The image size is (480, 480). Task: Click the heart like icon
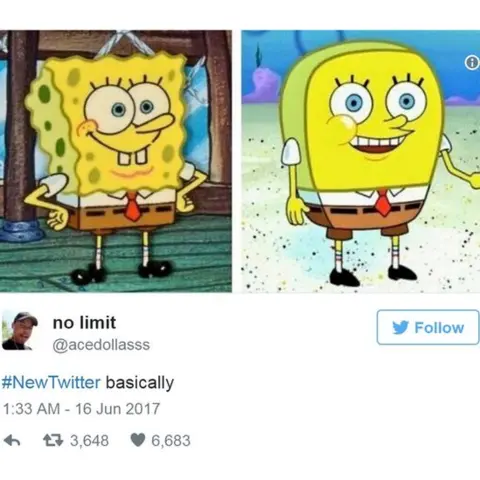click(x=137, y=440)
